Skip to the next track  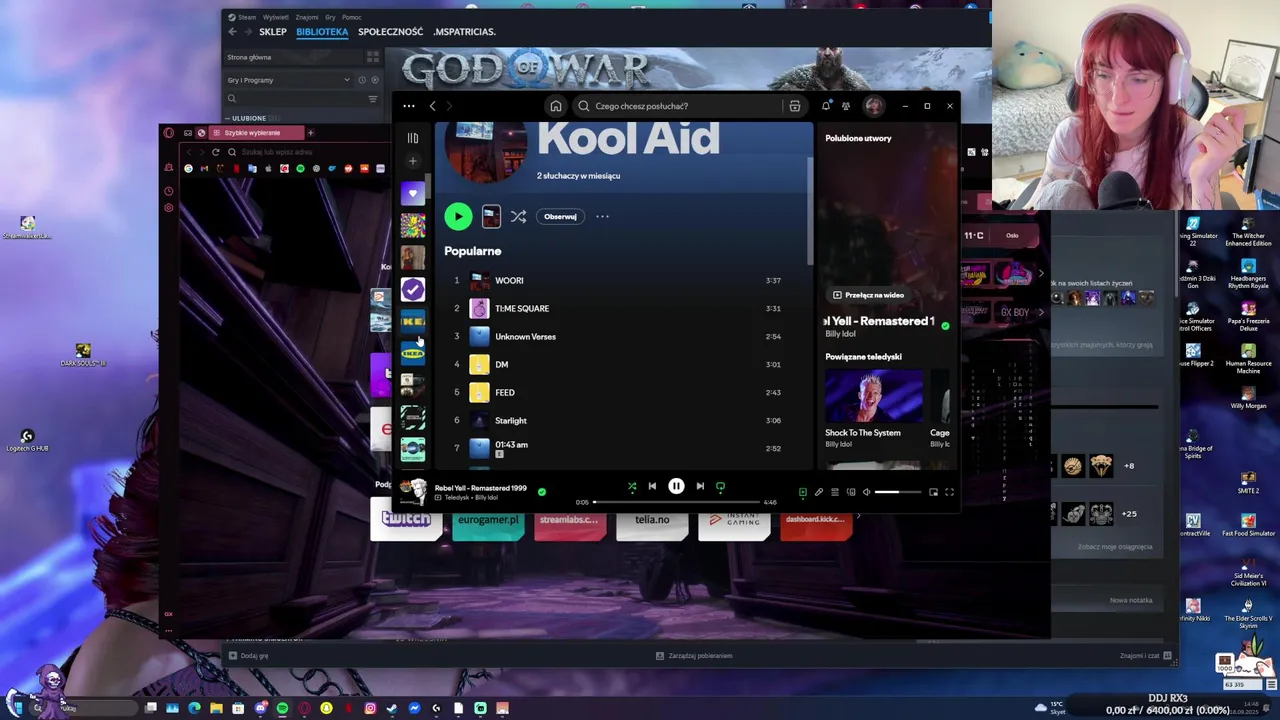point(700,487)
